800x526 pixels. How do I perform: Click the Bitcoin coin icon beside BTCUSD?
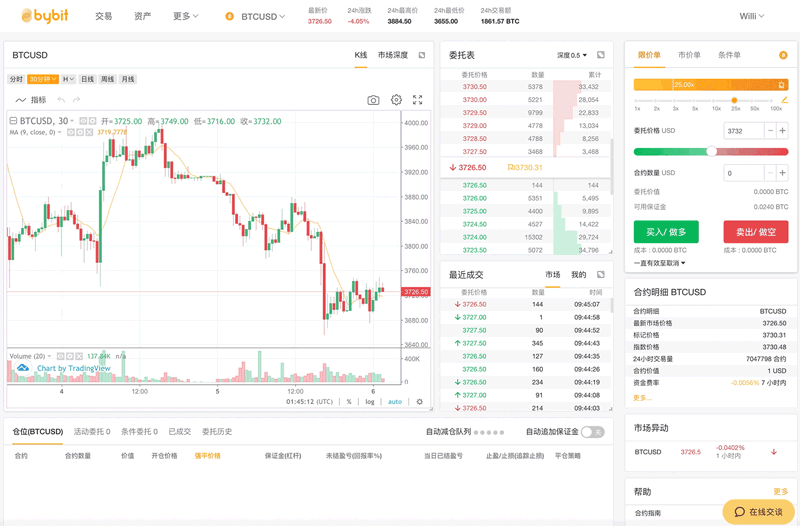point(230,16)
